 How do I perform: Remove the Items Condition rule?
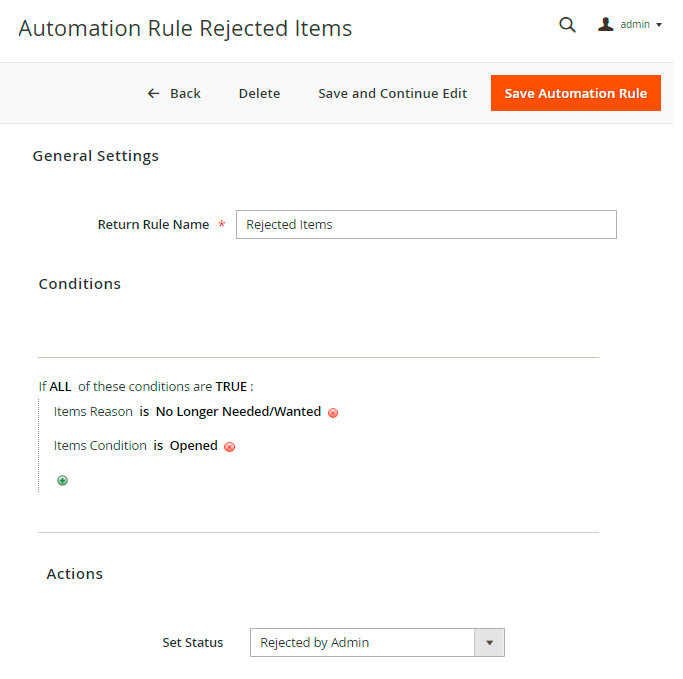[x=229, y=446]
